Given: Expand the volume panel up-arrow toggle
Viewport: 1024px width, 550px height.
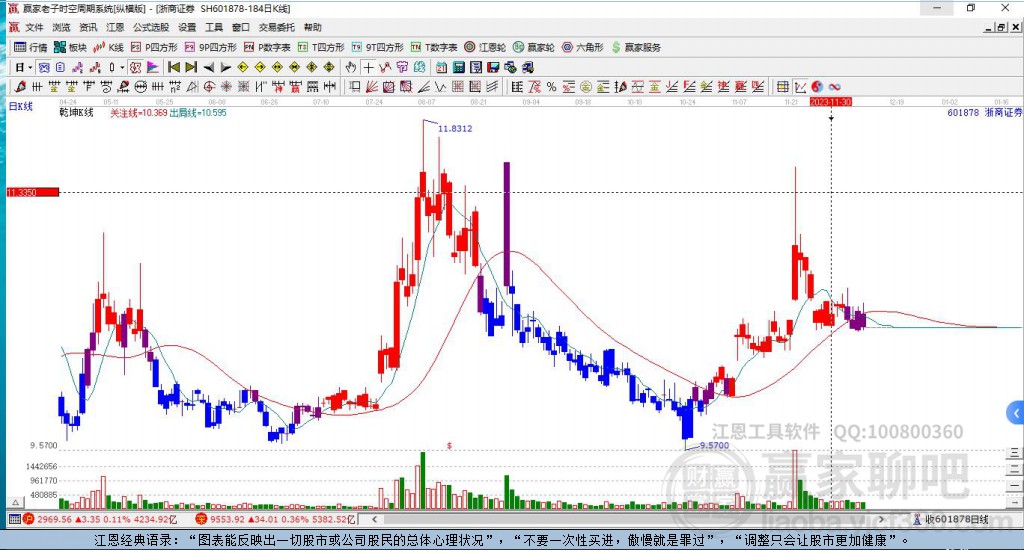Looking at the screenshot, I should 16,502.
